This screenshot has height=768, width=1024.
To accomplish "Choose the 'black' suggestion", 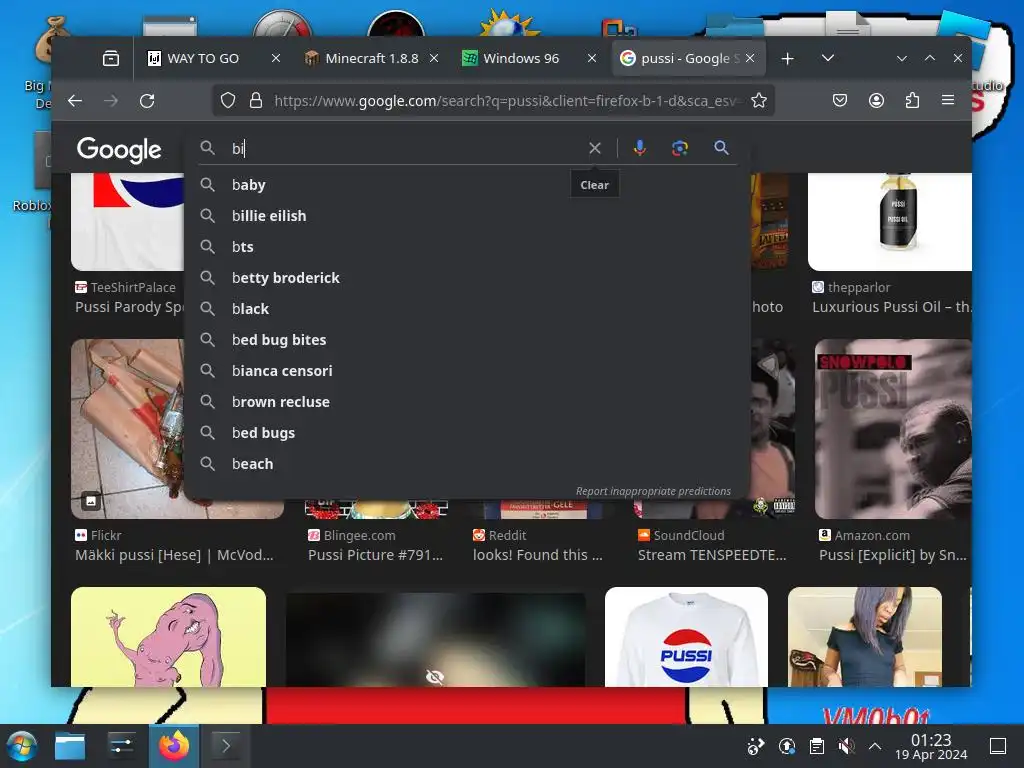I will 466,309.
